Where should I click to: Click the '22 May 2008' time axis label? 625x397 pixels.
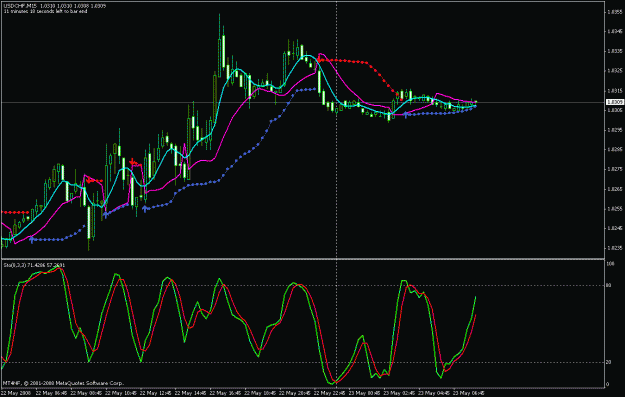coord(16,393)
